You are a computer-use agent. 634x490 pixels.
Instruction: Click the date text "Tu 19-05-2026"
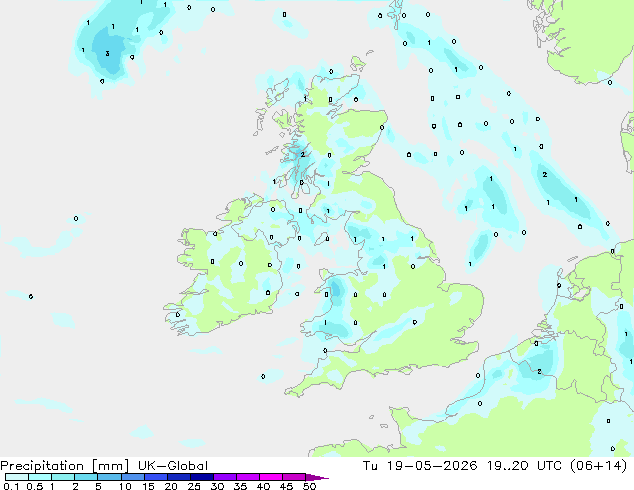(420, 466)
